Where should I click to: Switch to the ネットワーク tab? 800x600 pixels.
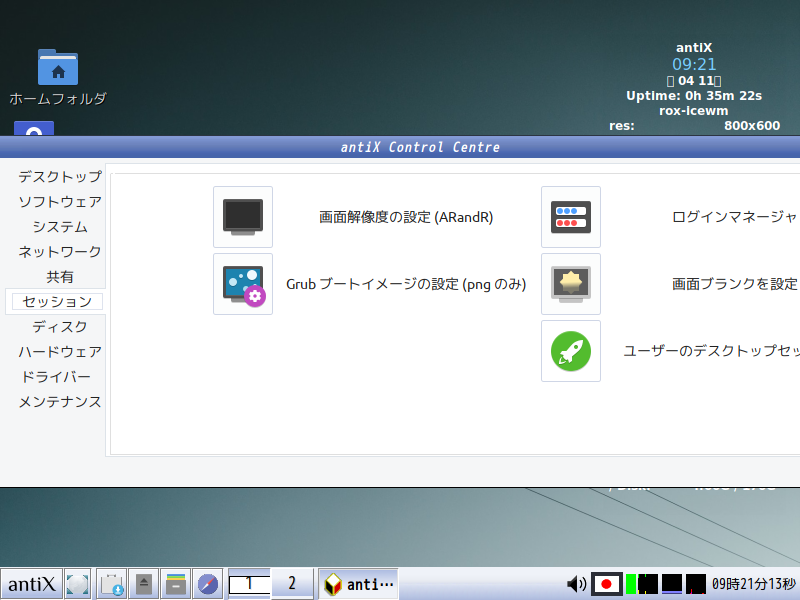click(x=60, y=252)
